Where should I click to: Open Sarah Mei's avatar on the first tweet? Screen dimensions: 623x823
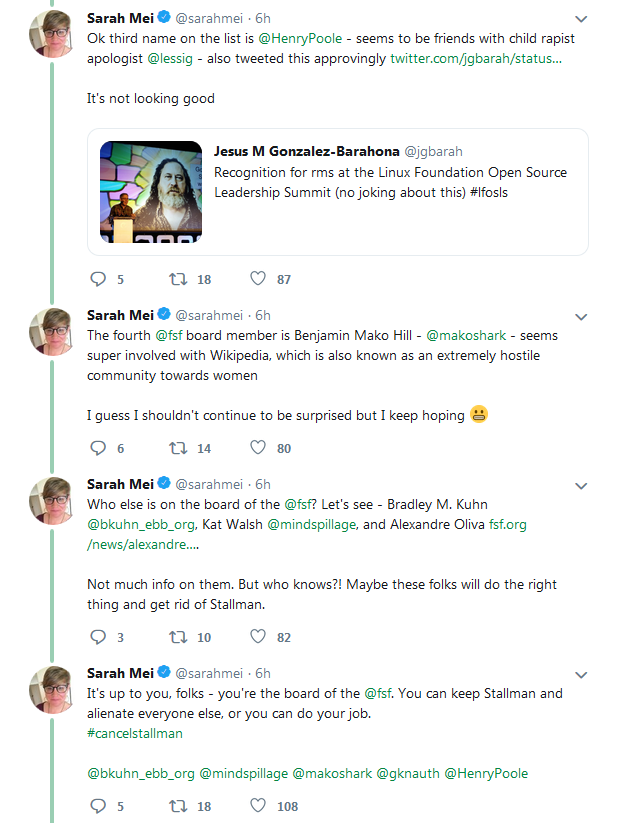point(51,34)
